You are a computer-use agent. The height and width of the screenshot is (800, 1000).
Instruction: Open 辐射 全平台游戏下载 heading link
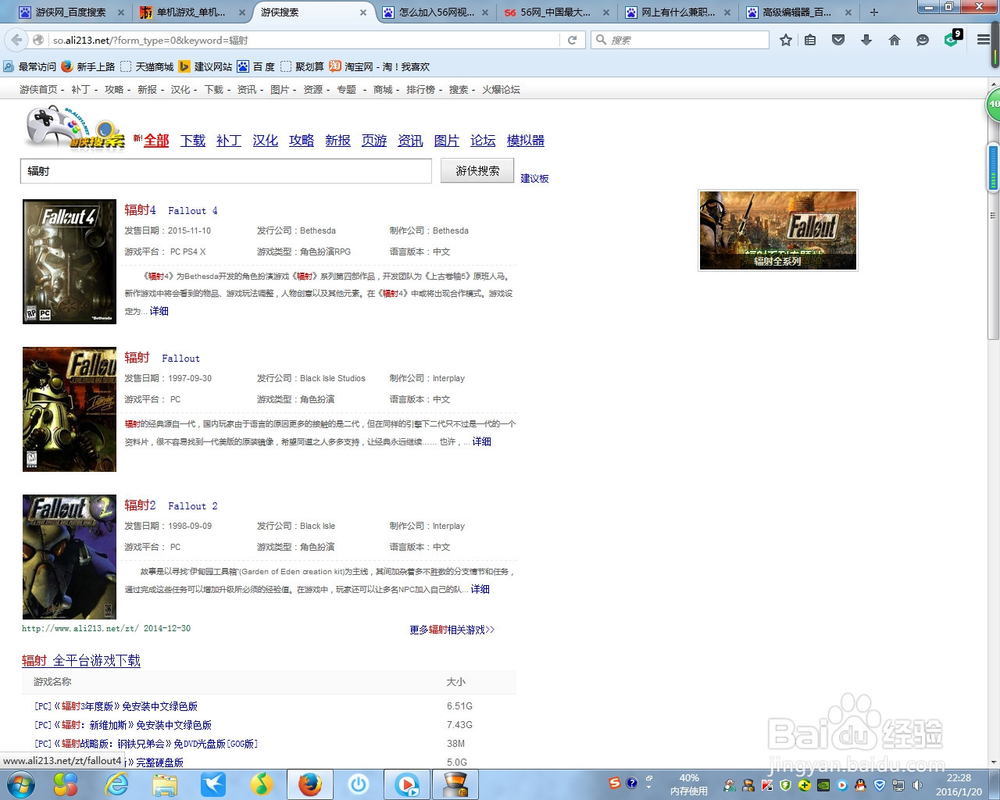coord(81,660)
